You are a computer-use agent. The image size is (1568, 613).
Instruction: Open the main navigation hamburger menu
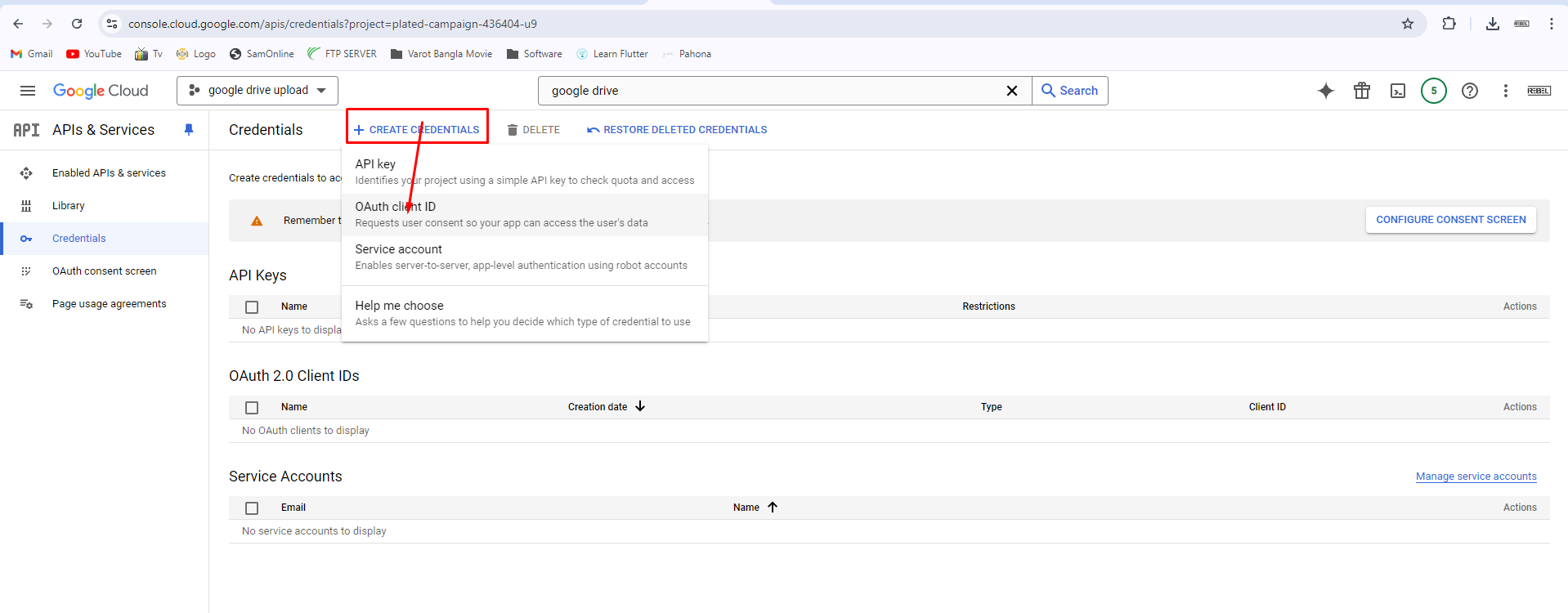click(x=28, y=91)
